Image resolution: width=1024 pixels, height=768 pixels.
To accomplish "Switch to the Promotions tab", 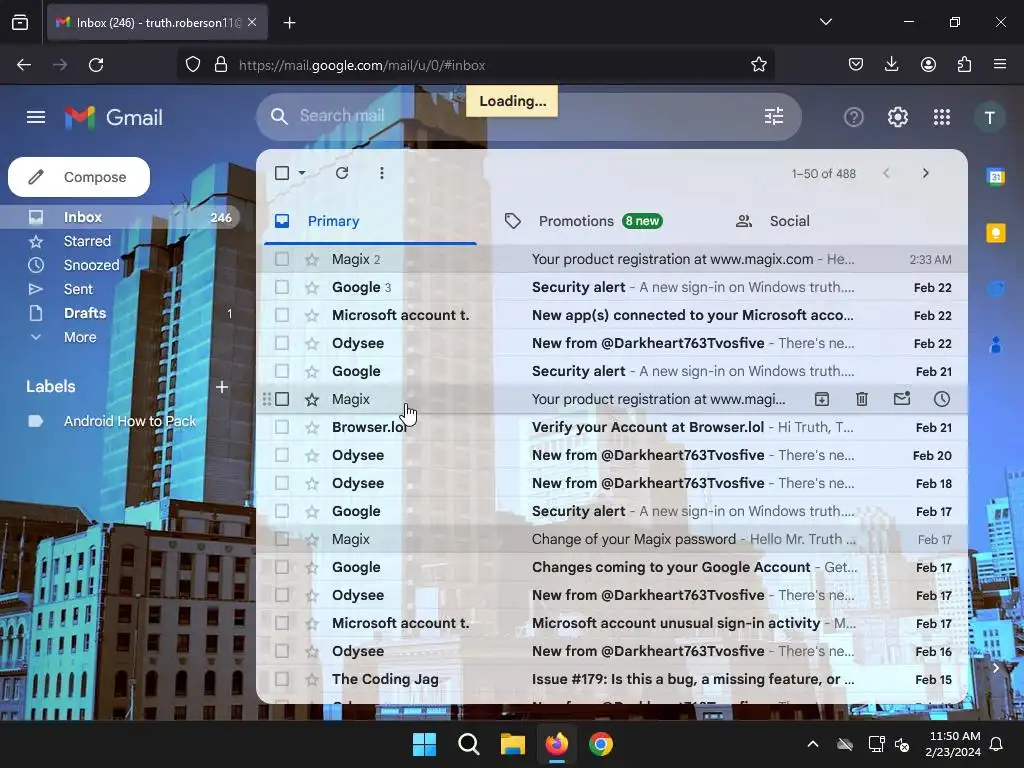I will 600,221.
